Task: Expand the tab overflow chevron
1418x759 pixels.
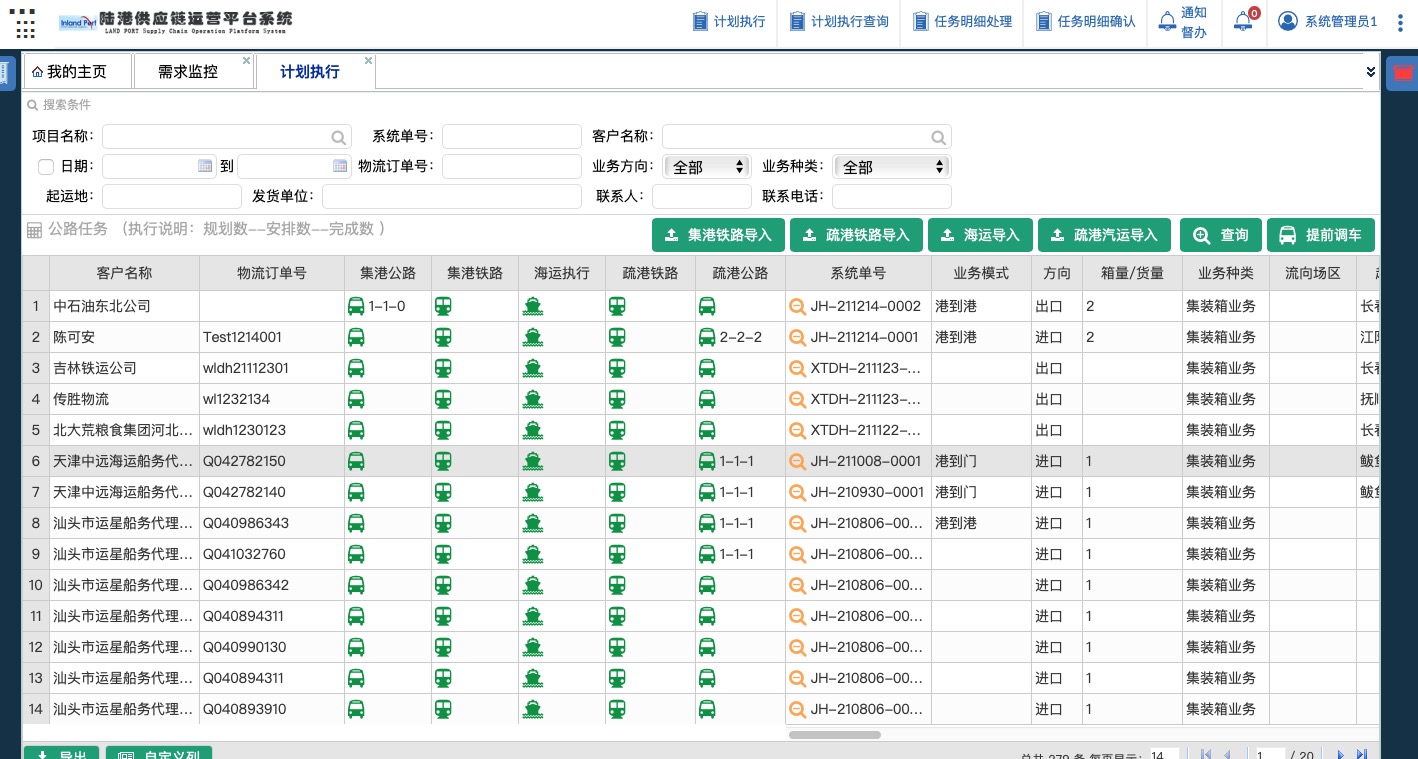Action: coord(1370,72)
